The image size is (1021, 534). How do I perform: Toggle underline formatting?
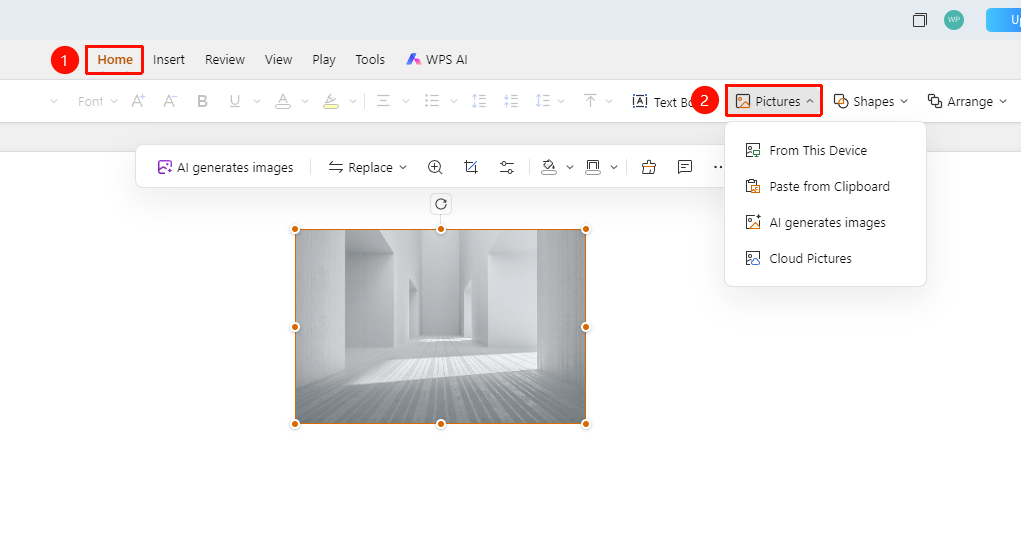(x=235, y=101)
